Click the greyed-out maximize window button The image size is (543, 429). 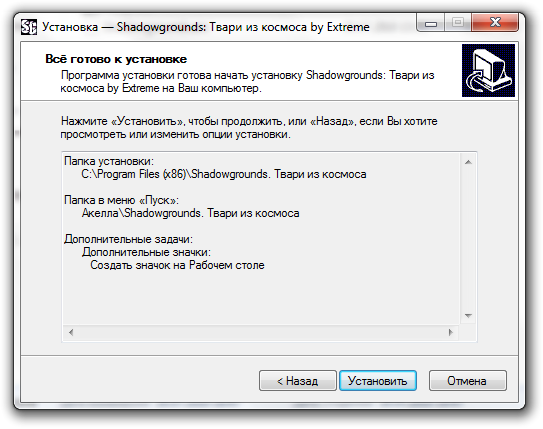point(458,23)
